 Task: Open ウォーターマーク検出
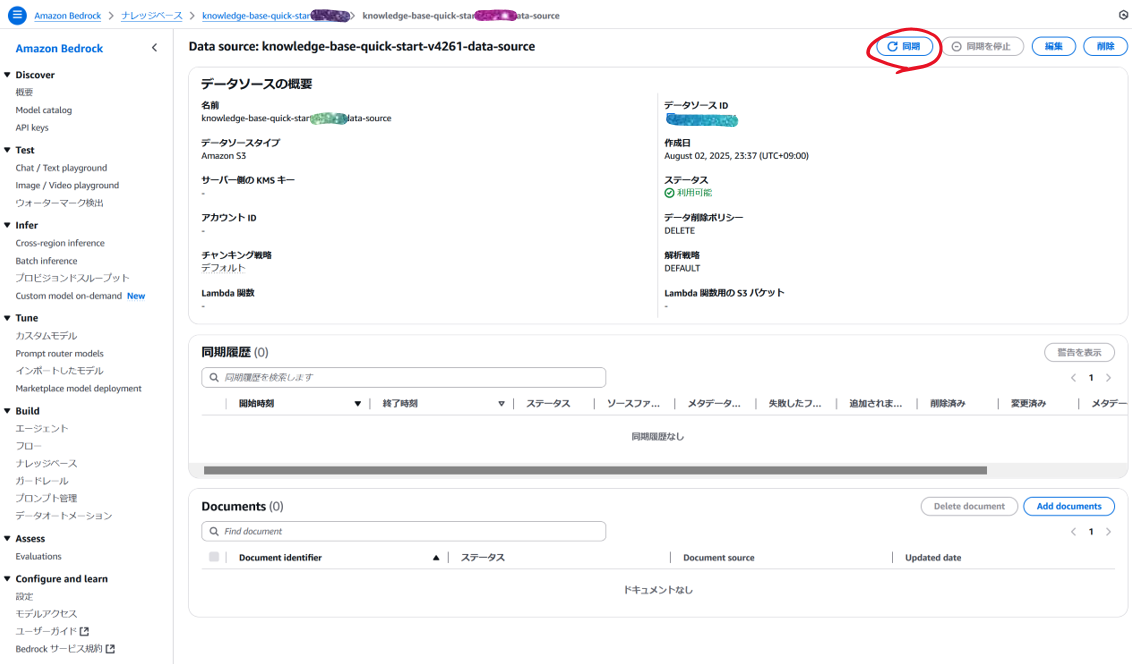click(x=60, y=203)
